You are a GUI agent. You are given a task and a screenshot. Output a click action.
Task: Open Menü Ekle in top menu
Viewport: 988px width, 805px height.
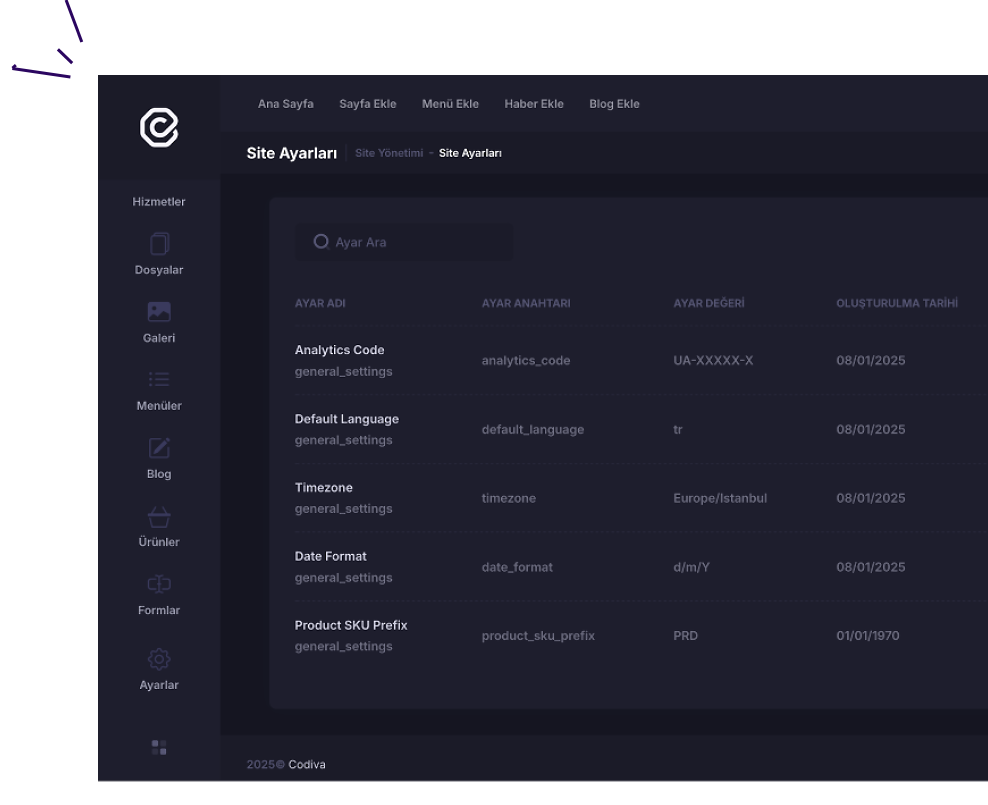coord(450,104)
